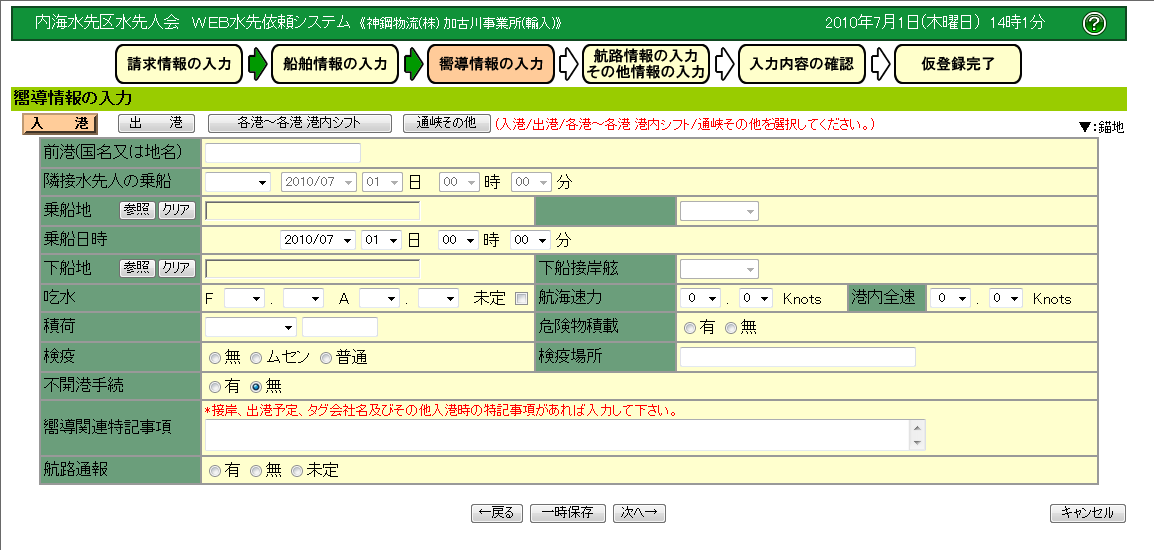Viewport: 1154px width, 550px height.
Task: Select 有 for 危険物積載
Action: click(690, 327)
